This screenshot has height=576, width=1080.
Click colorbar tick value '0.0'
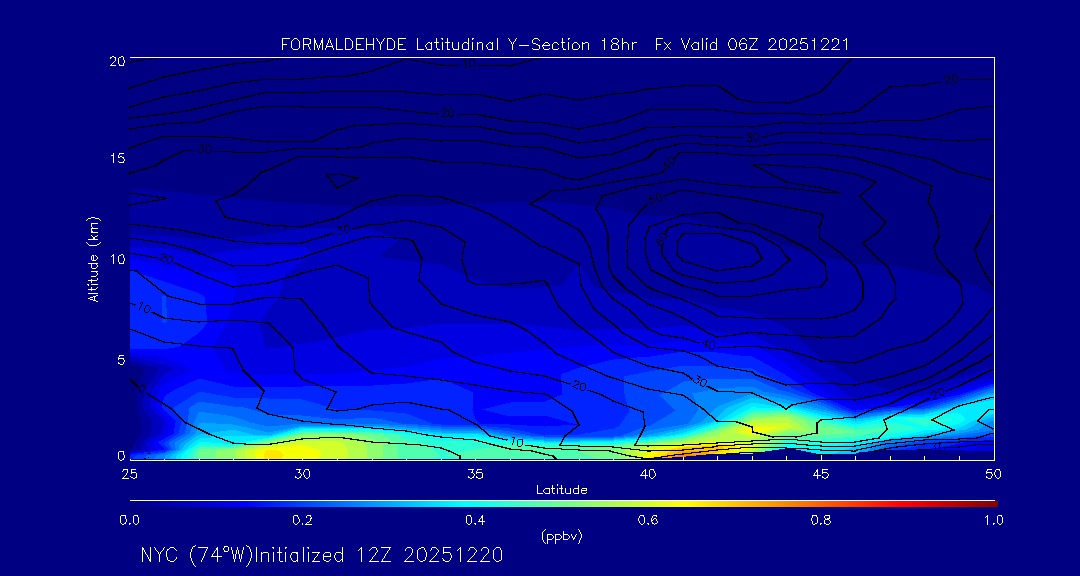point(129,520)
